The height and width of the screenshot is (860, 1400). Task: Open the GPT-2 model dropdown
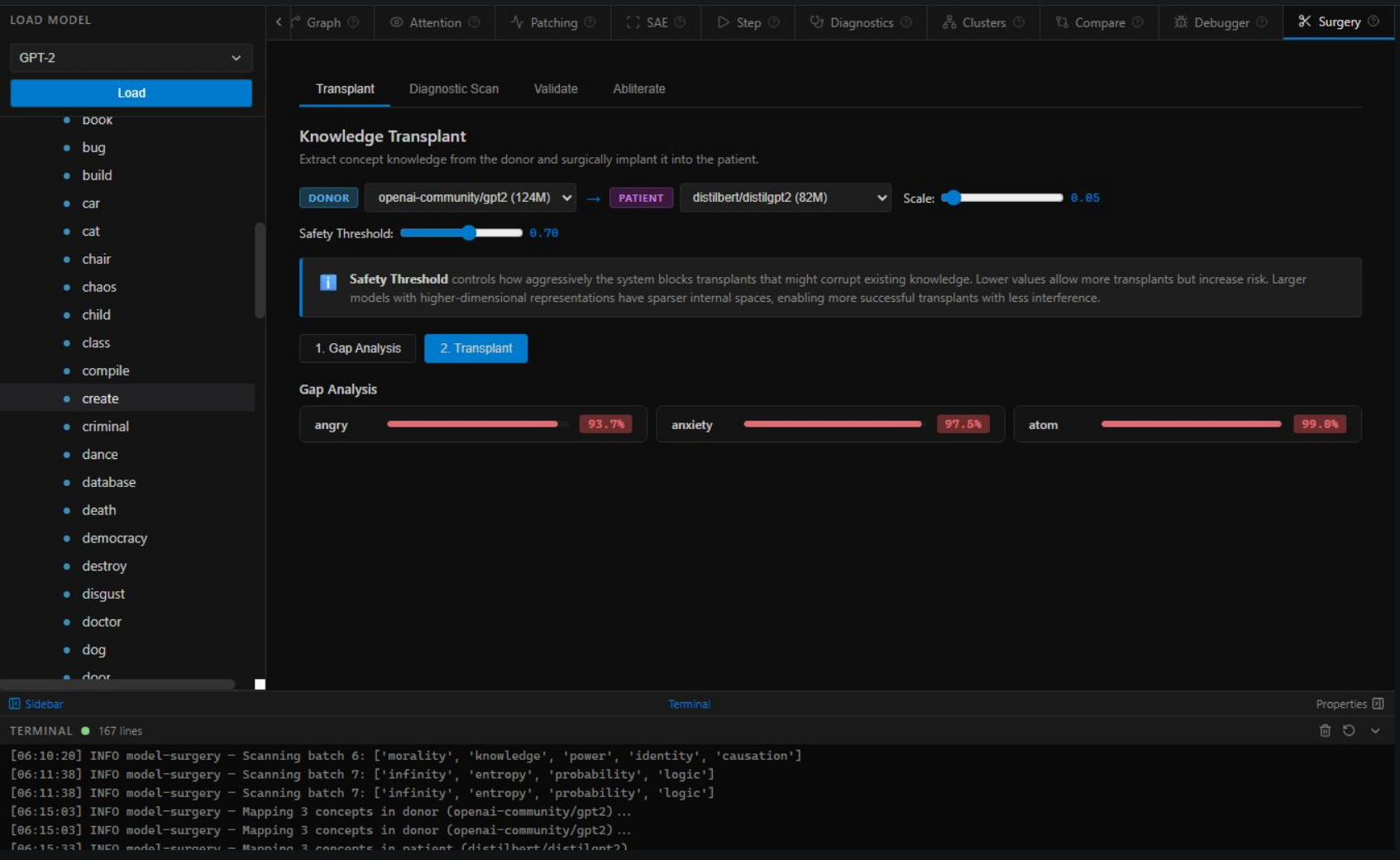131,58
